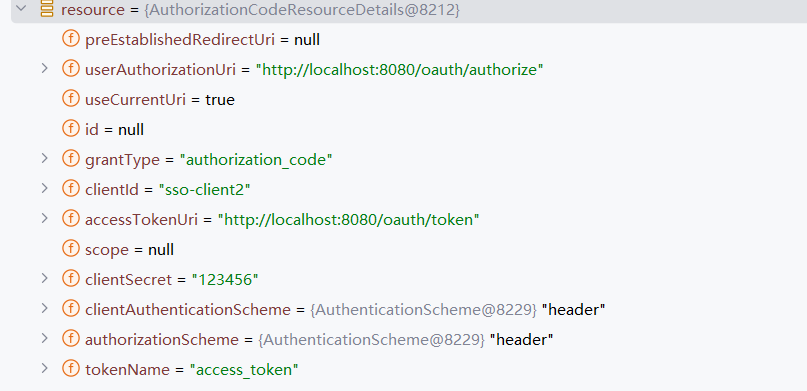
Task: Select the "sso-client2" value
Action: click(204, 190)
